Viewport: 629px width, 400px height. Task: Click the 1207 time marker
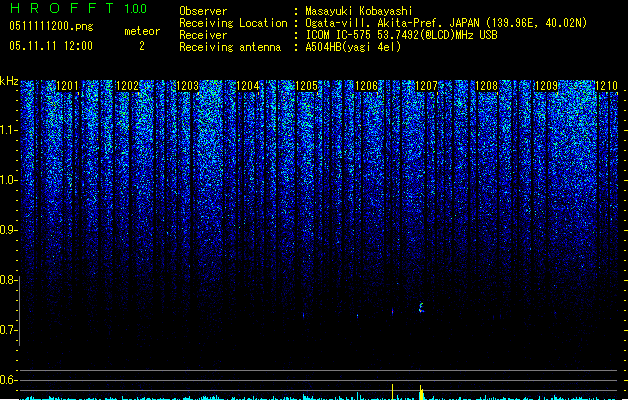pos(426,86)
